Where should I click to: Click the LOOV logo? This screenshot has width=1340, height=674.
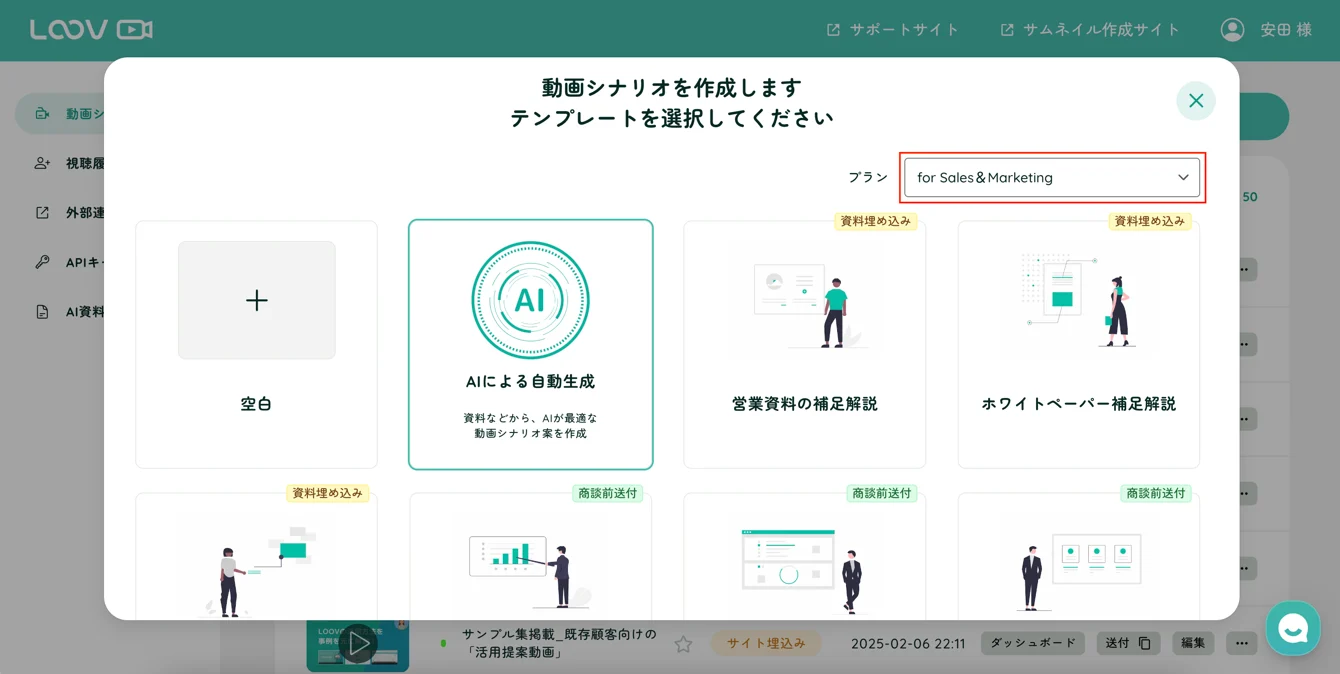point(91,30)
